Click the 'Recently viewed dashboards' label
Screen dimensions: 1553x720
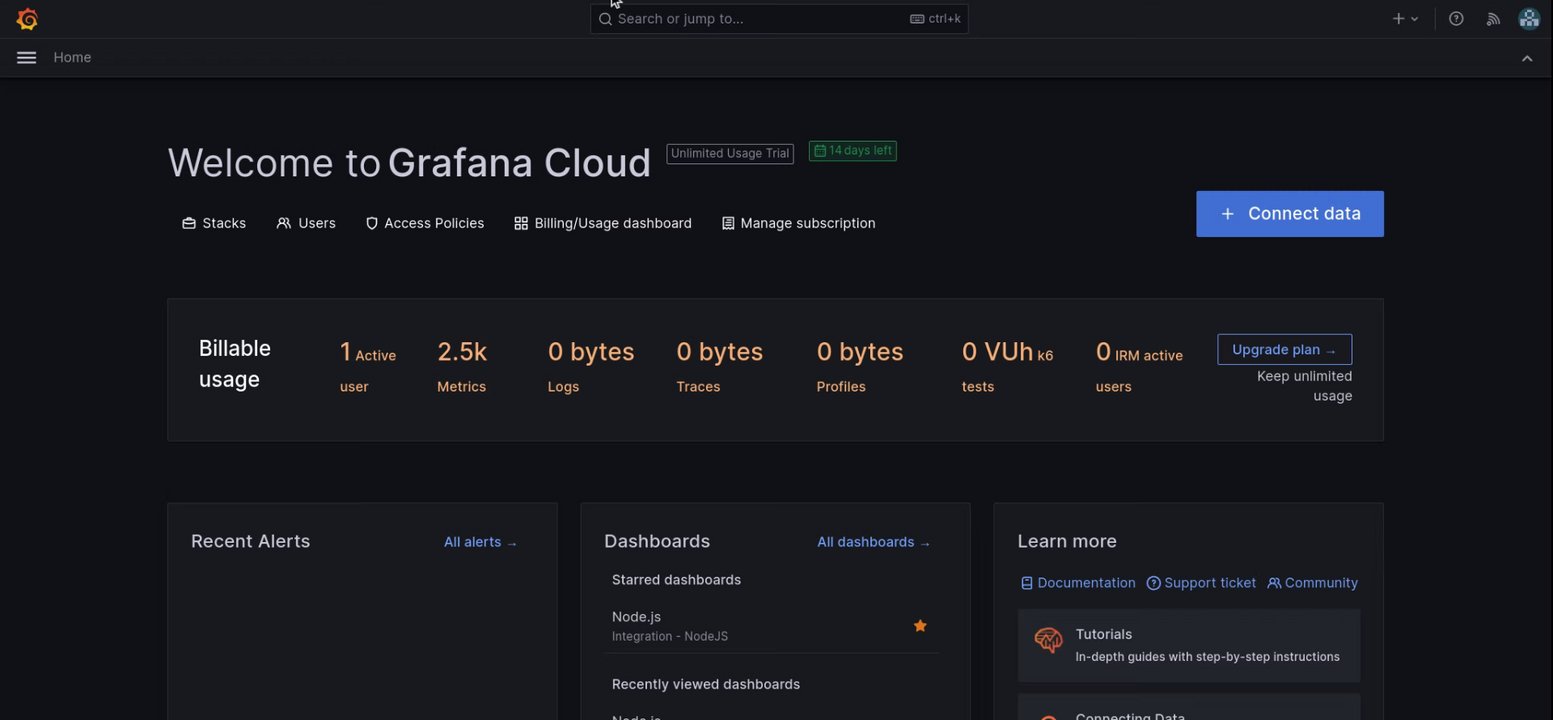point(706,685)
